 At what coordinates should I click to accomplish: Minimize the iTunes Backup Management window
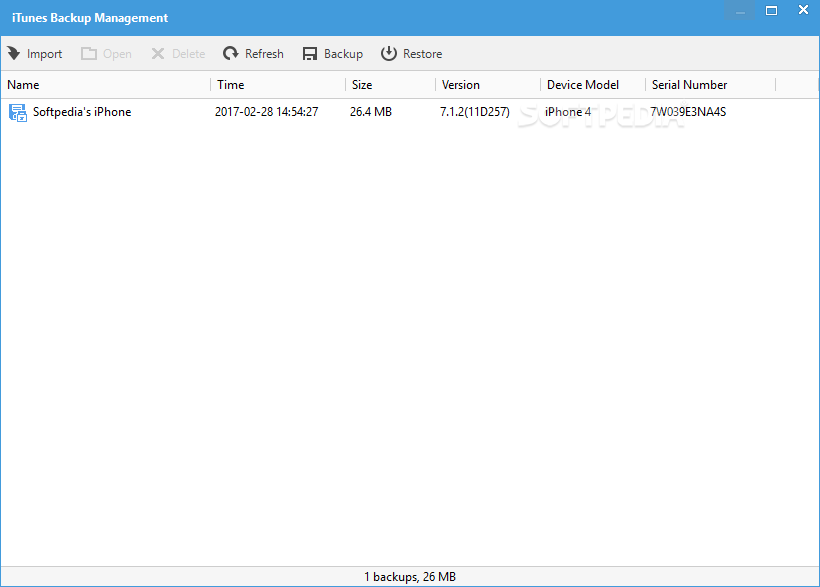point(740,10)
